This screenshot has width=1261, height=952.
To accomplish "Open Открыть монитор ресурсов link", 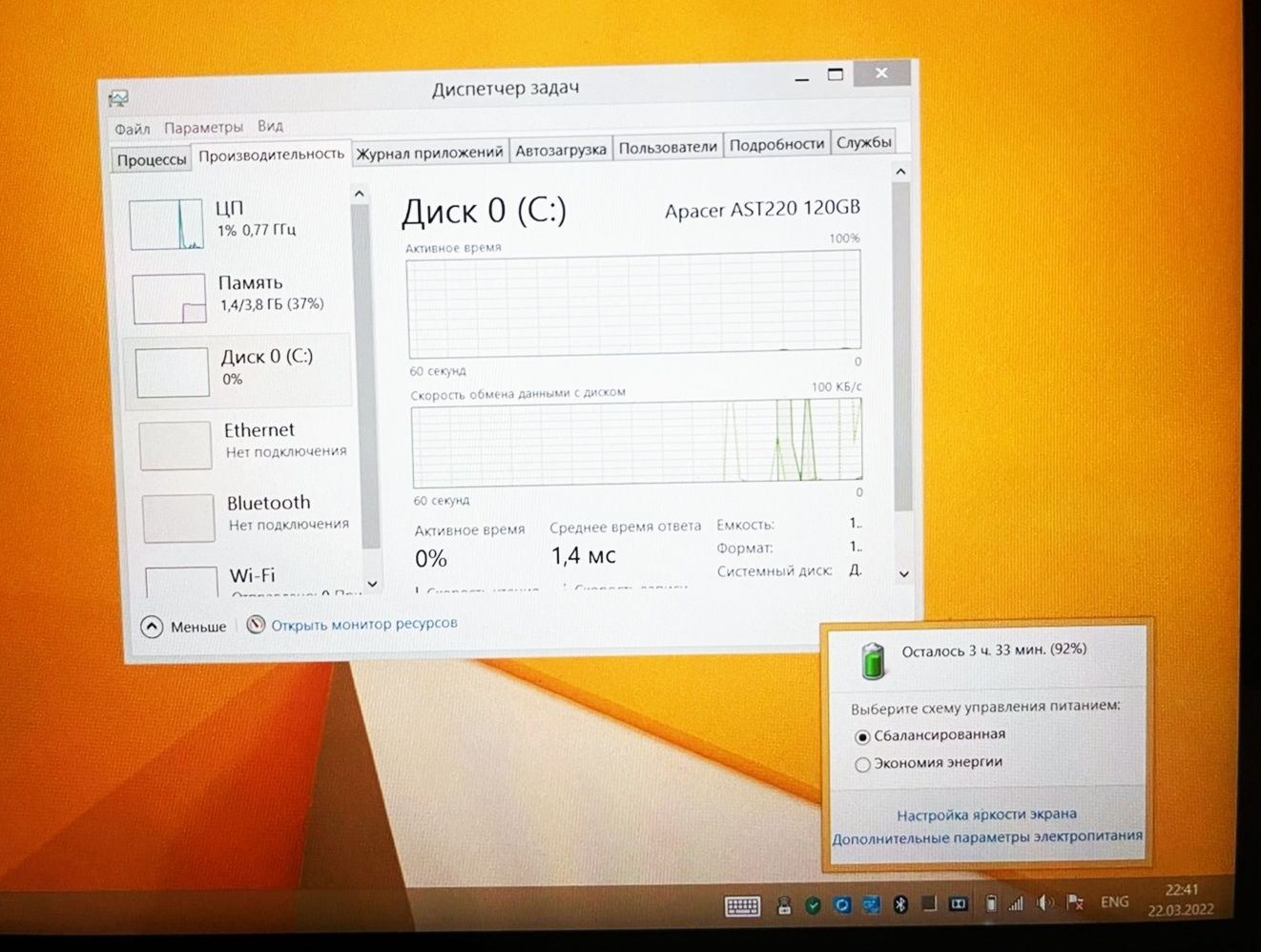I will point(363,624).
